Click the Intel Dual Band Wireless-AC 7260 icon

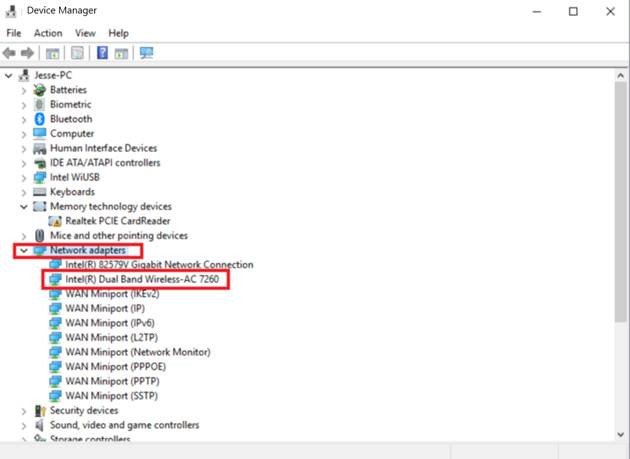55,279
